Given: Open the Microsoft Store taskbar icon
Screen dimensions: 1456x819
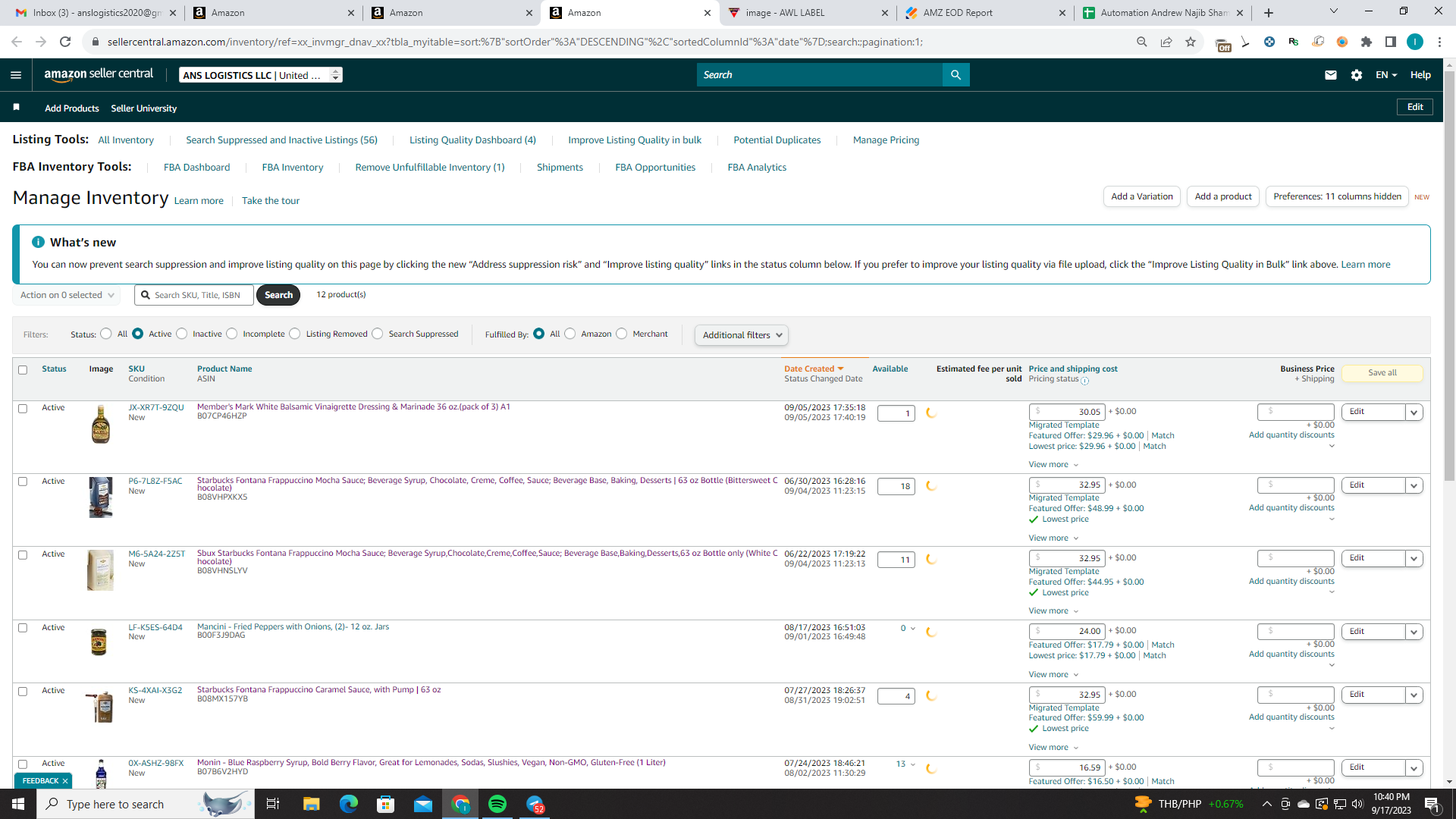Looking at the screenshot, I should click(x=386, y=804).
